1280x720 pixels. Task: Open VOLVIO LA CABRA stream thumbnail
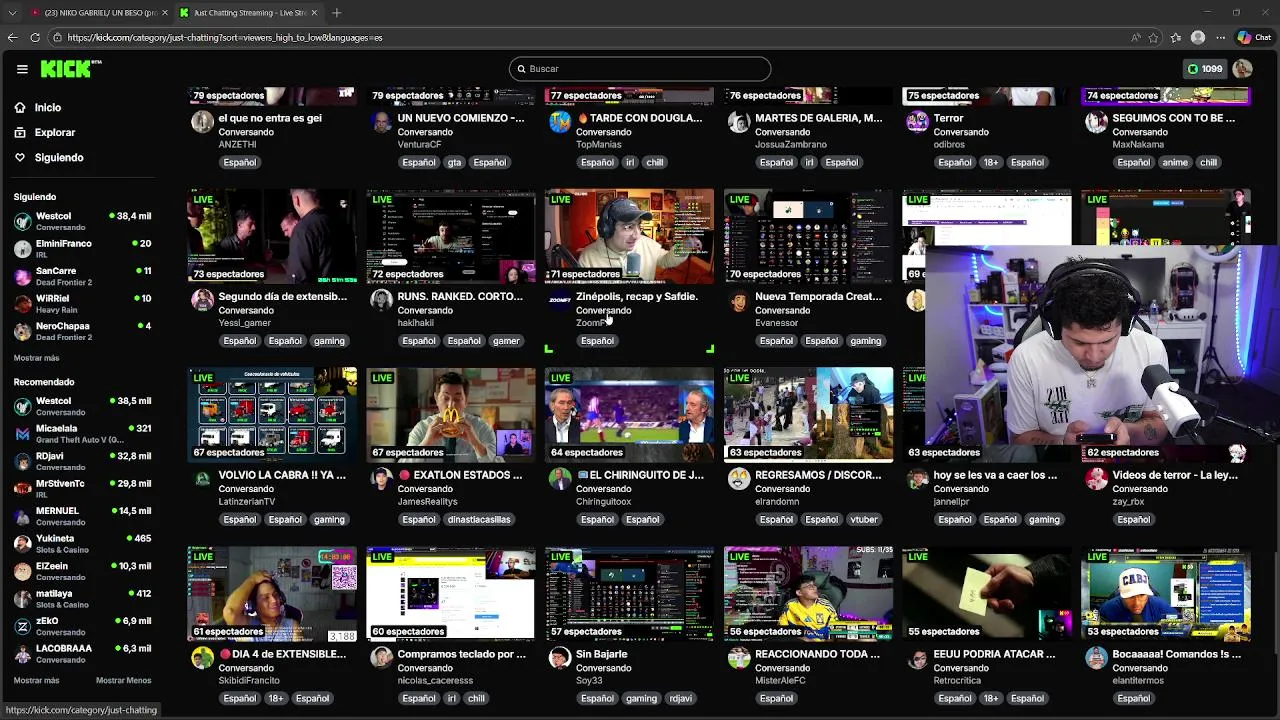(272, 415)
